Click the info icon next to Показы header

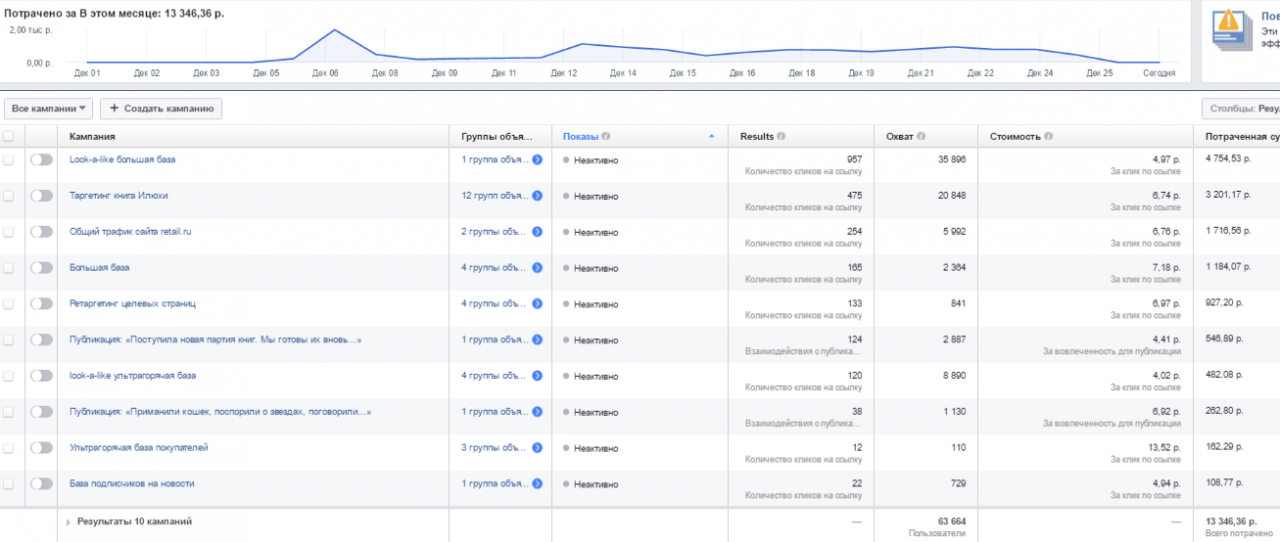pyautogui.click(x=606, y=136)
